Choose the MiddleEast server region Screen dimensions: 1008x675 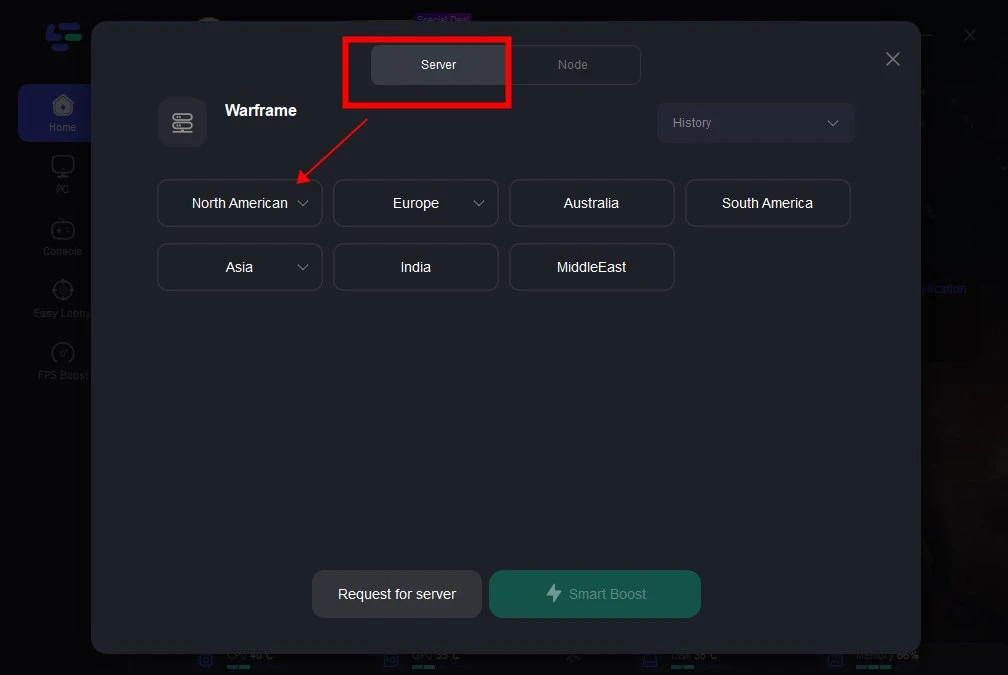(x=591, y=267)
